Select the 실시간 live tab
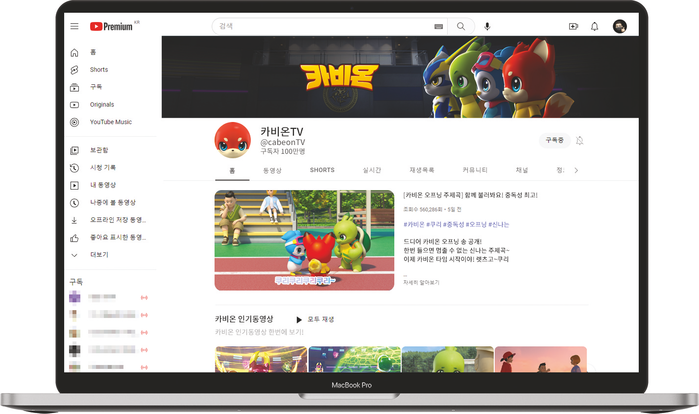Screen dimensions: 699x414 tap(372, 170)
